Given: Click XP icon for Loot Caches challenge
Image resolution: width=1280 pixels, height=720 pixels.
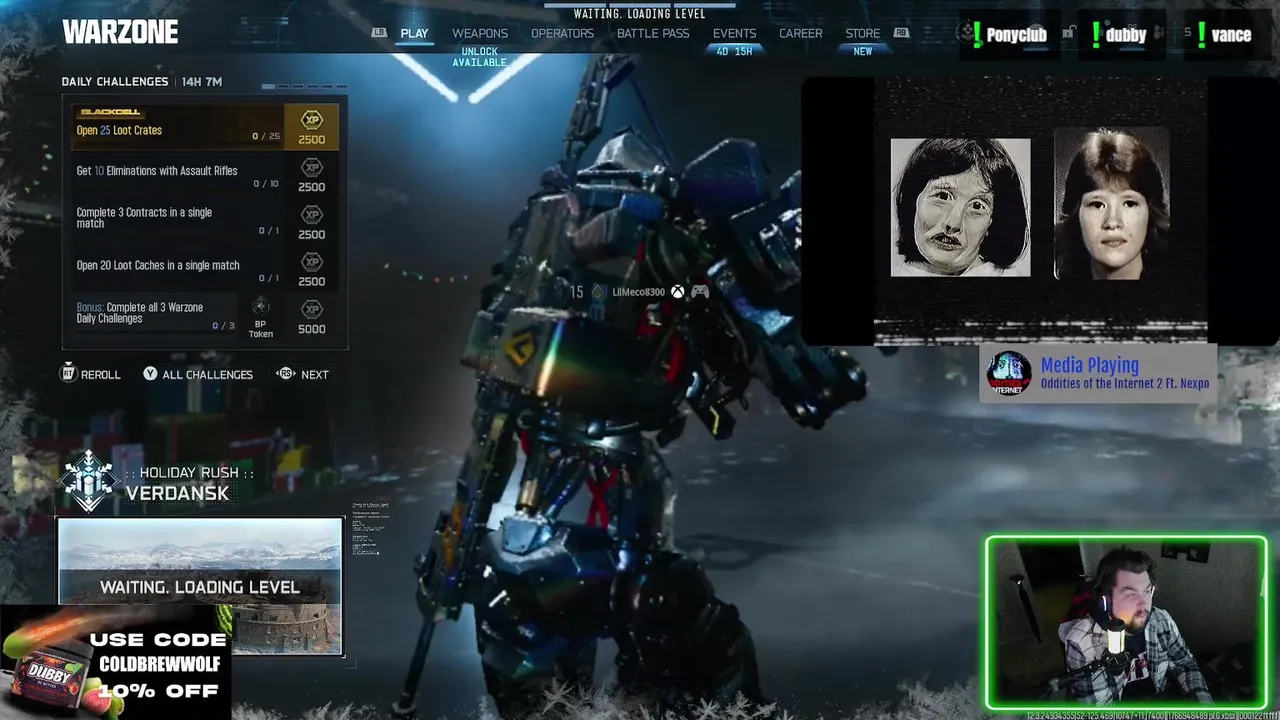Looking at the screenshot, I should [312, 262].
